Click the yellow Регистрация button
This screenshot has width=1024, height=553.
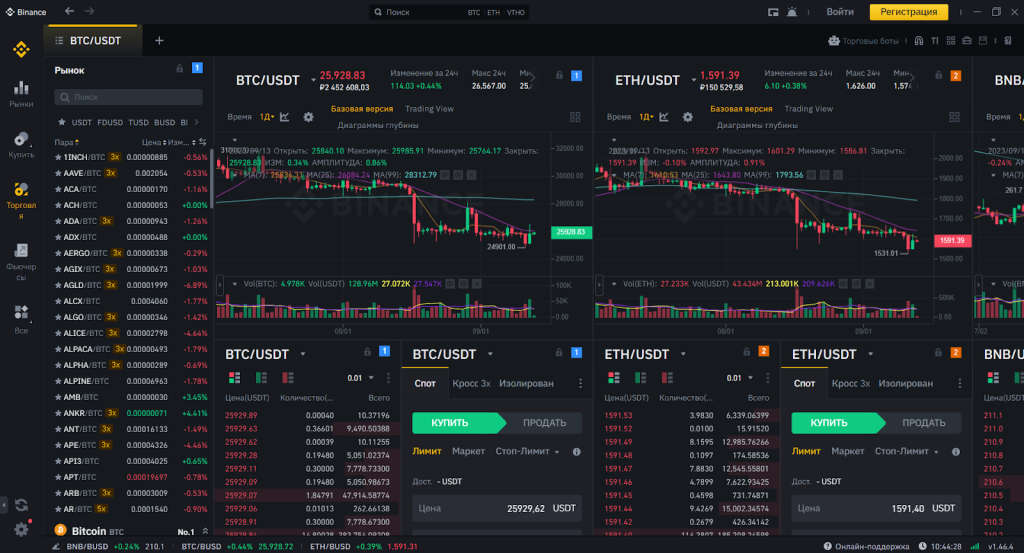pos(908,12)
